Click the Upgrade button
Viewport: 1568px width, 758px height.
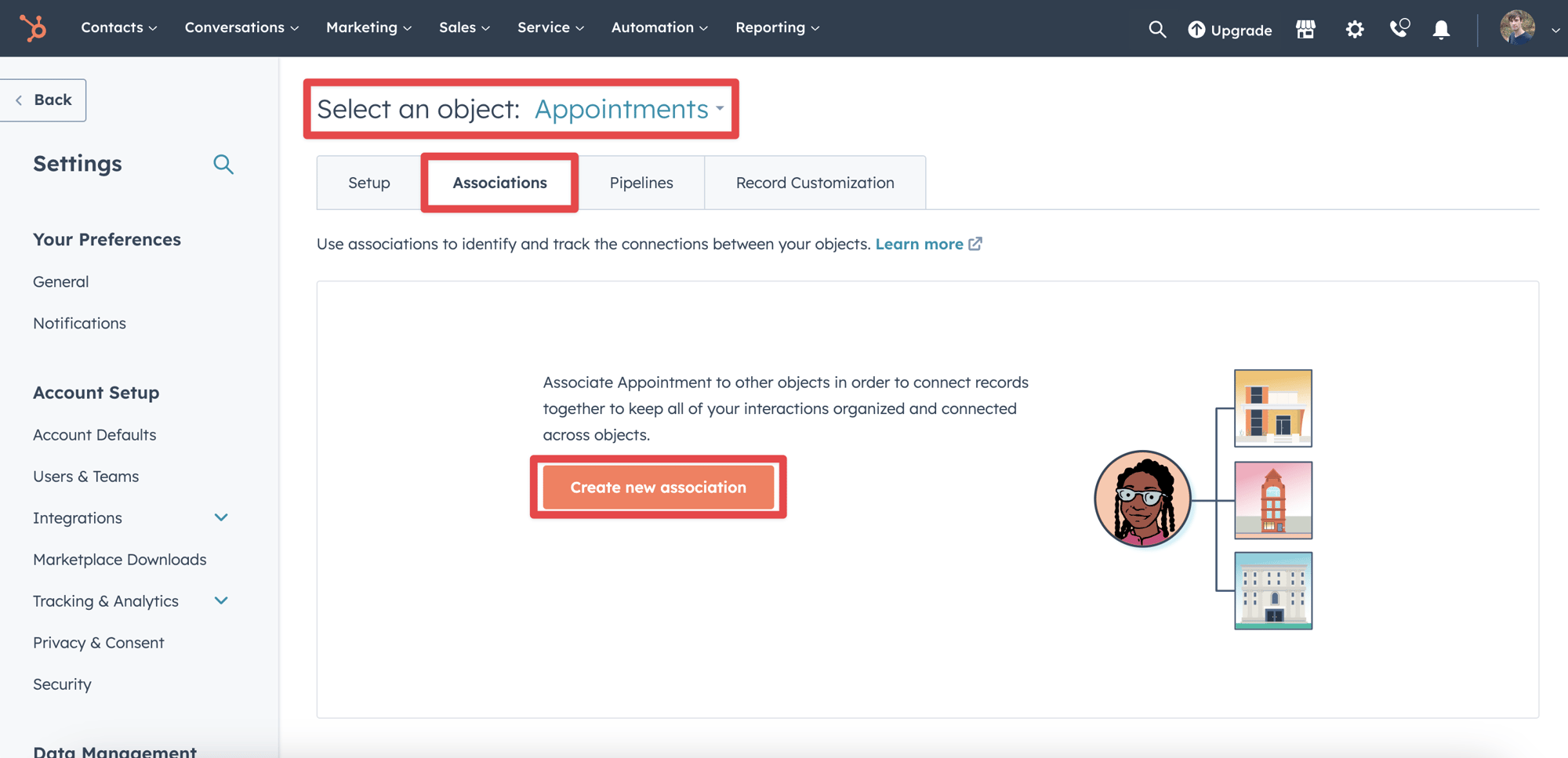tap(1229, 30)
